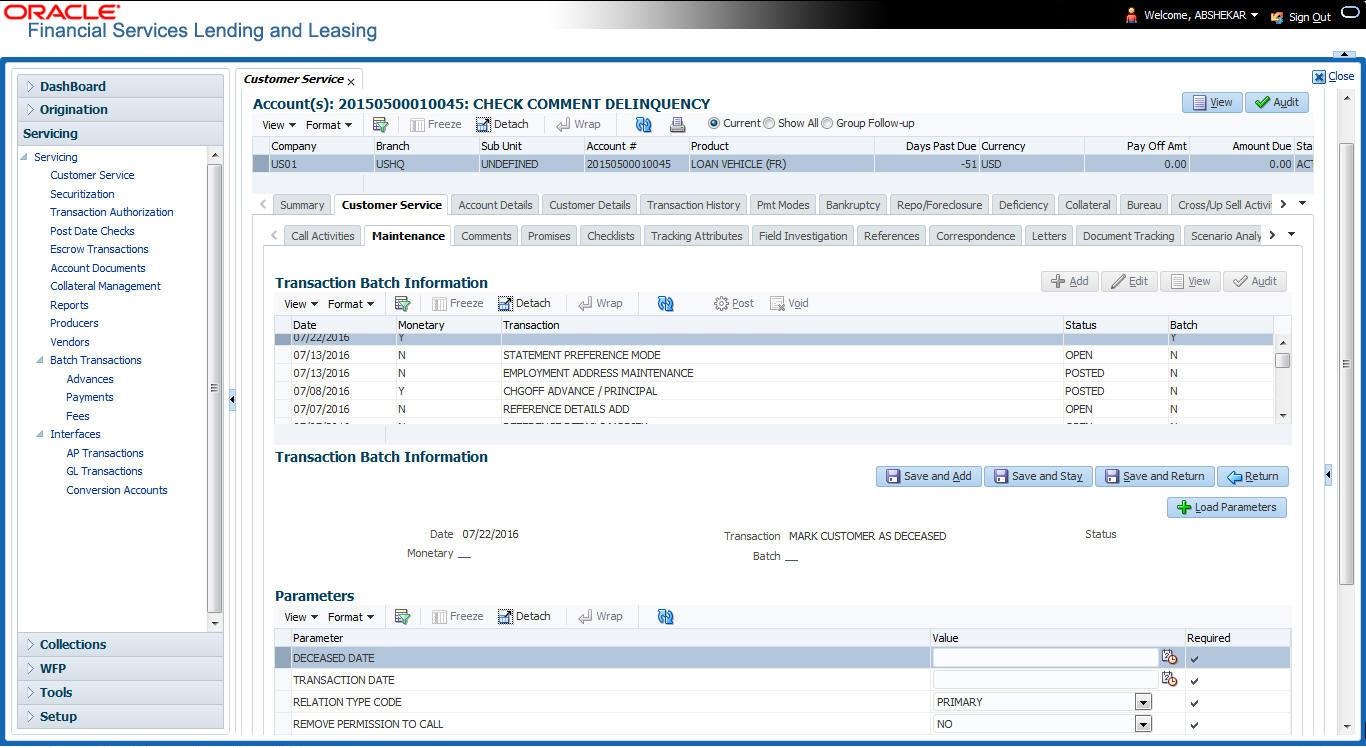1366x748 pixels.
Task: Open calendar picker for Deceased Date
Action: [1169, 658]
